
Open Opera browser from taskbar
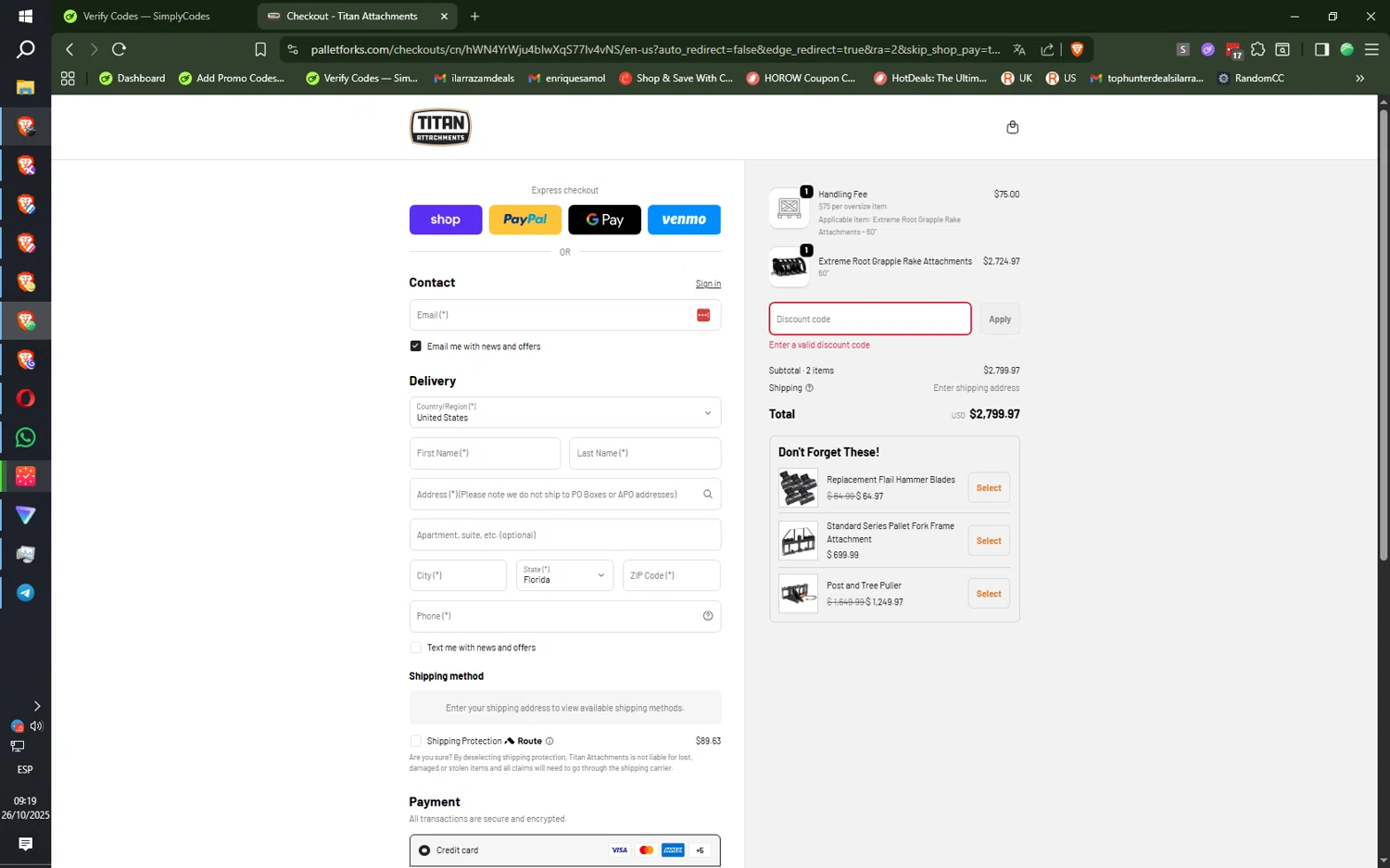pyautogui.click(x=25, y=398)
